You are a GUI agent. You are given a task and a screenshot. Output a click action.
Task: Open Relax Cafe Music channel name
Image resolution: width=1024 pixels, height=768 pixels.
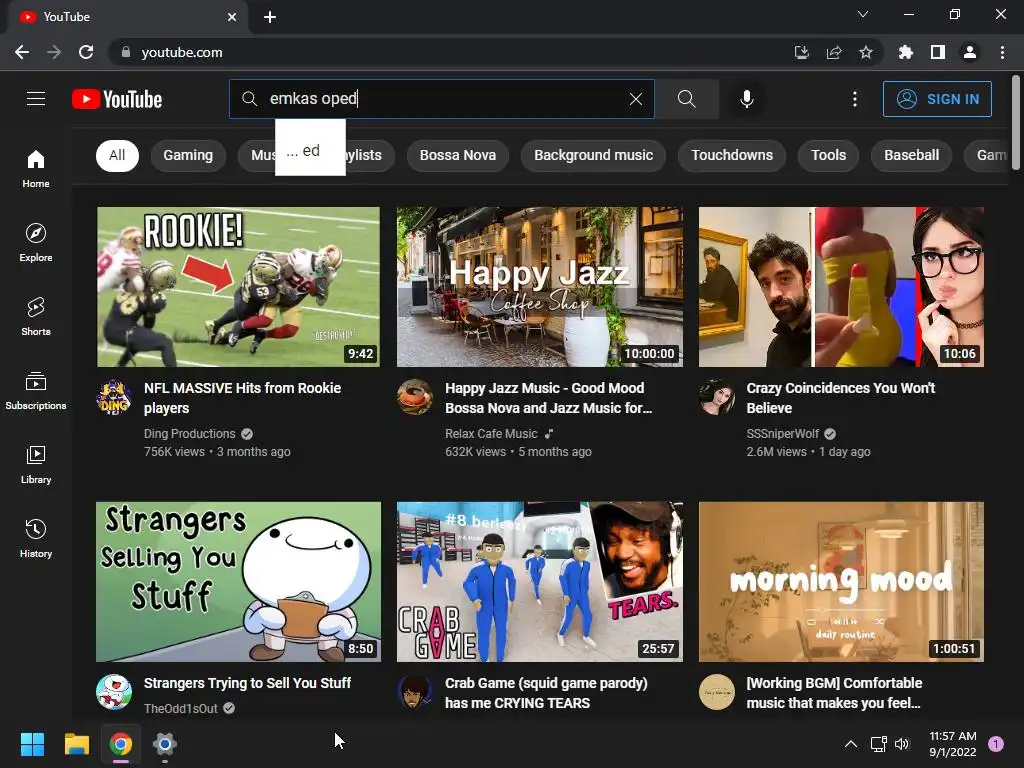[491, 434]
